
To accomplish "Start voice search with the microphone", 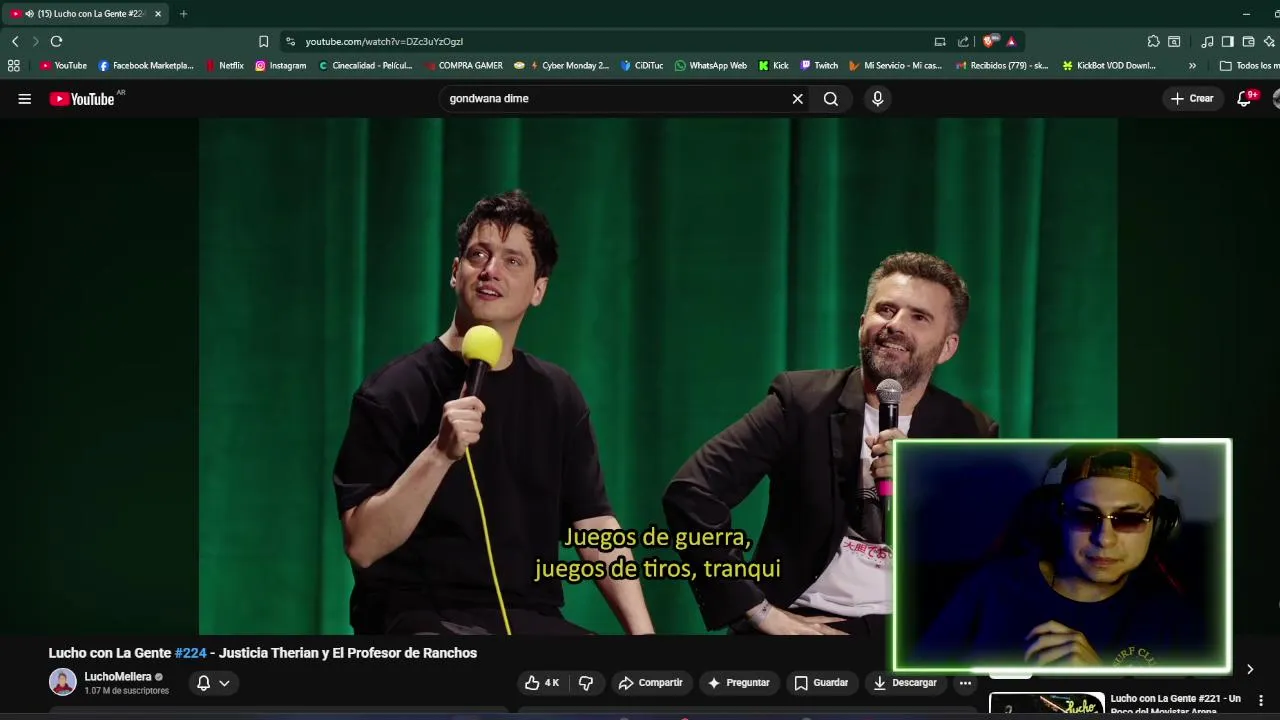I will click(x=877, y=98).
